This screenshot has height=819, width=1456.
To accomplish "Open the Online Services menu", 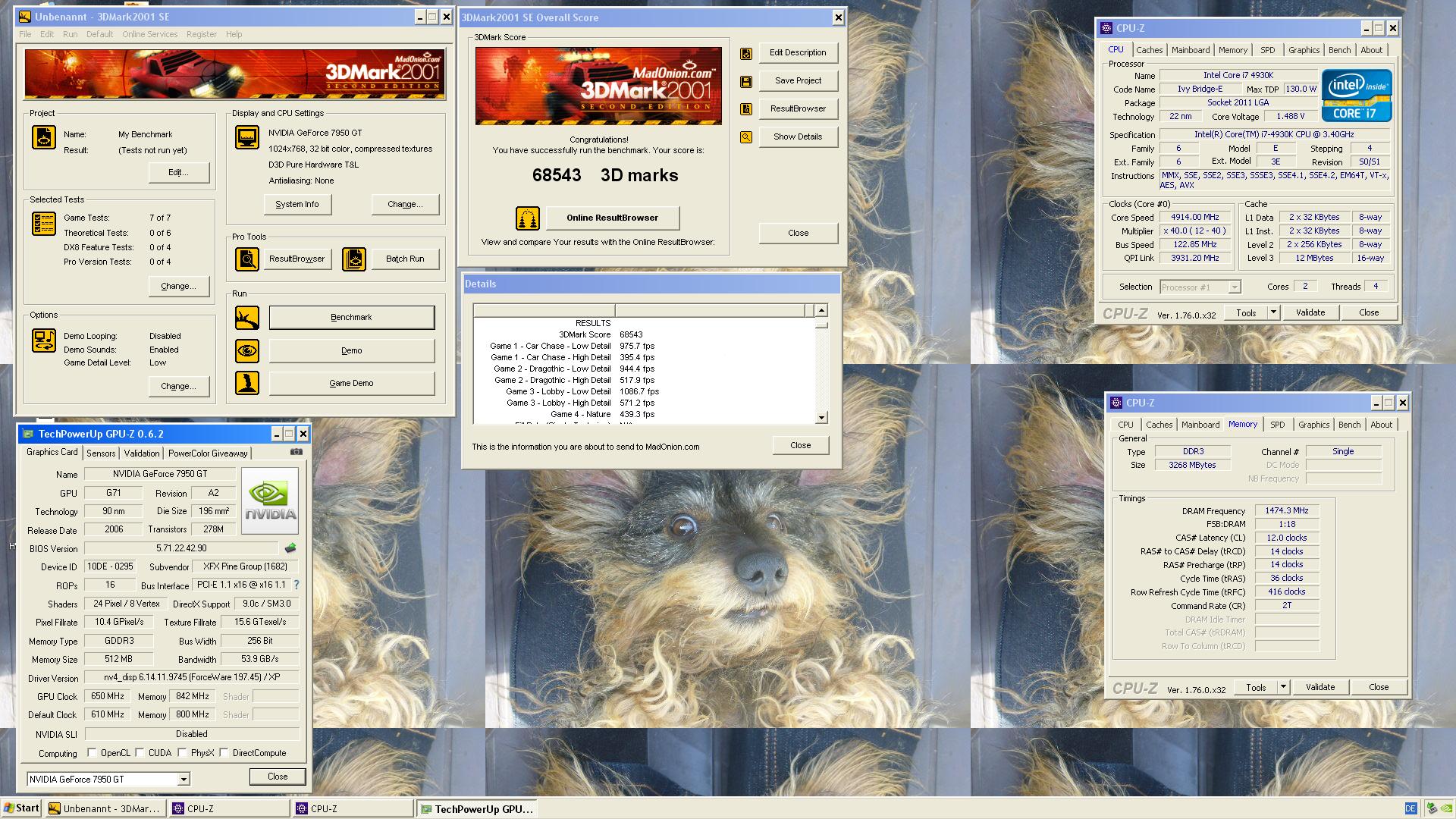I will coord(149,34).
